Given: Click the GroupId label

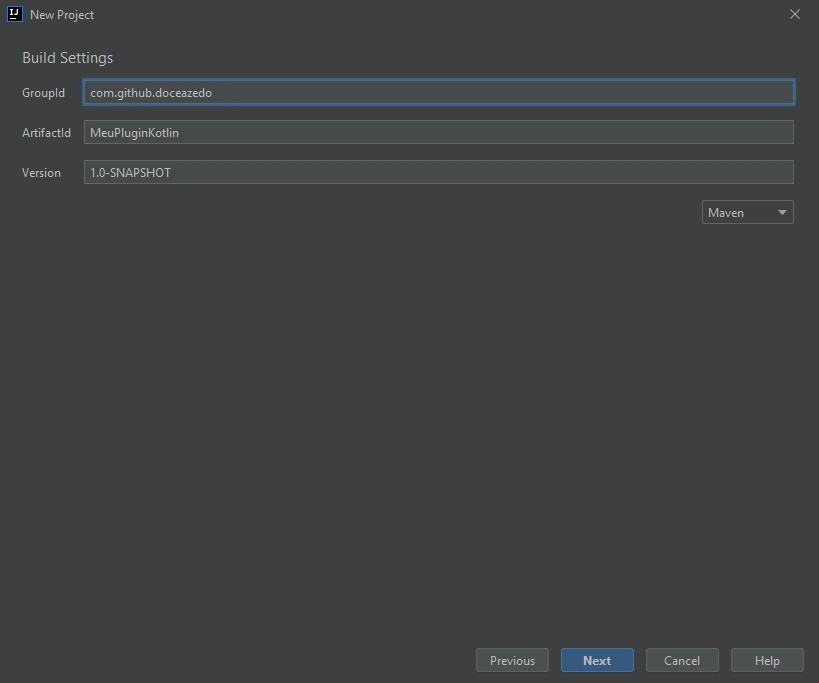Looking at the screenshot, I should [43, 93].
